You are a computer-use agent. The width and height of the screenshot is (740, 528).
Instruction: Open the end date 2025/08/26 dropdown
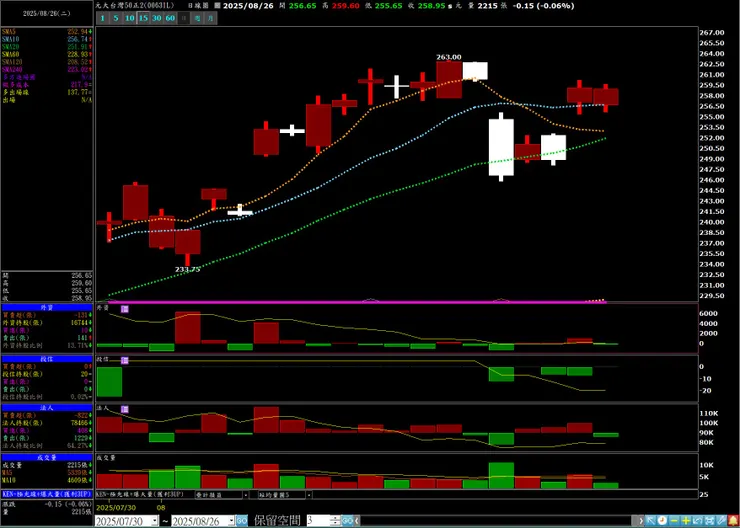pos(232,520)
